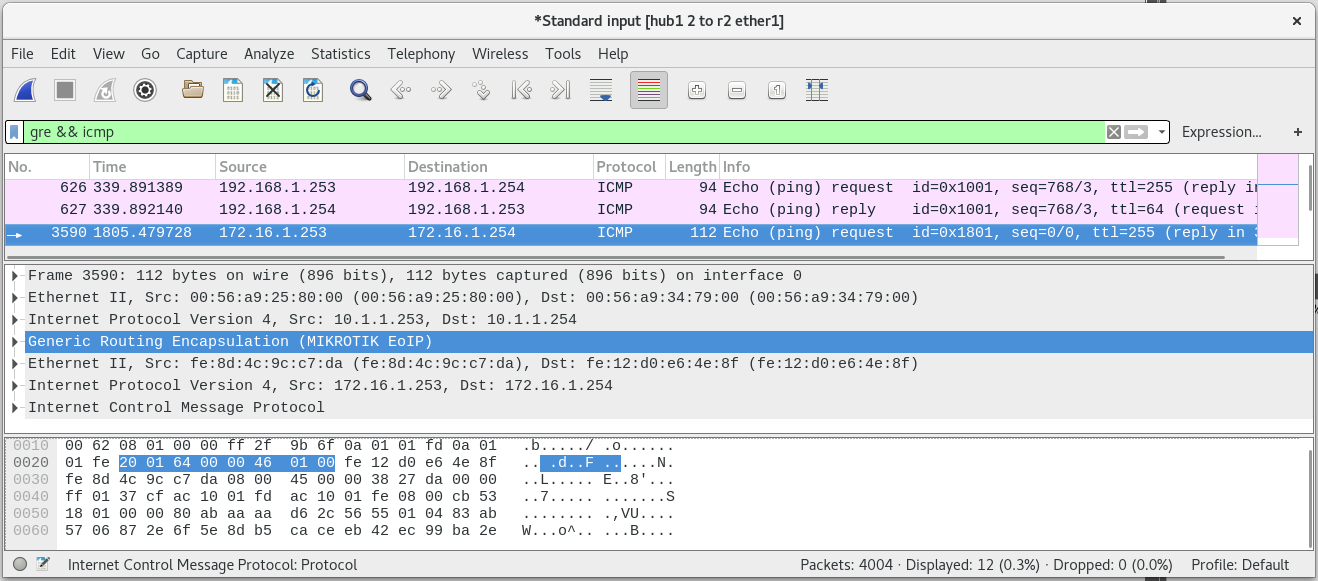Reset text to normal size

click(x=777, y=91)
